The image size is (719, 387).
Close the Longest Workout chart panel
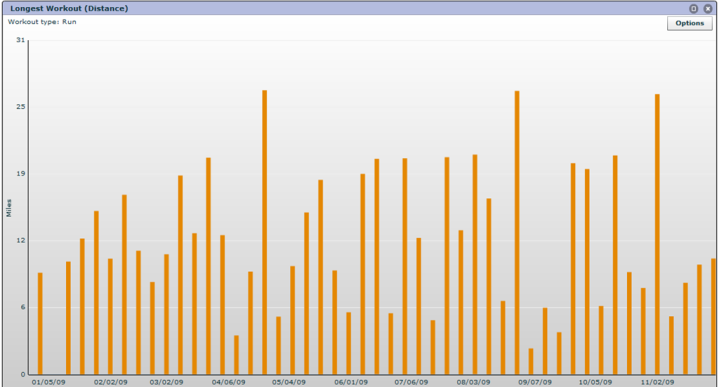708,9
